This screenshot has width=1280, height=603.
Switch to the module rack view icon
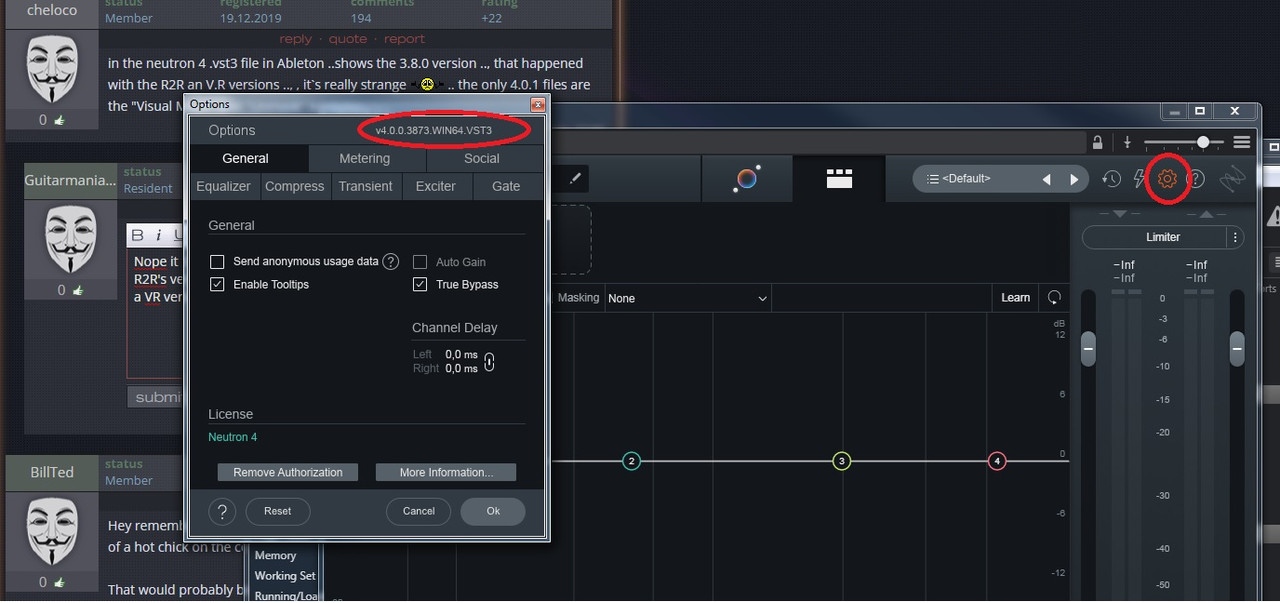[839, 179]
